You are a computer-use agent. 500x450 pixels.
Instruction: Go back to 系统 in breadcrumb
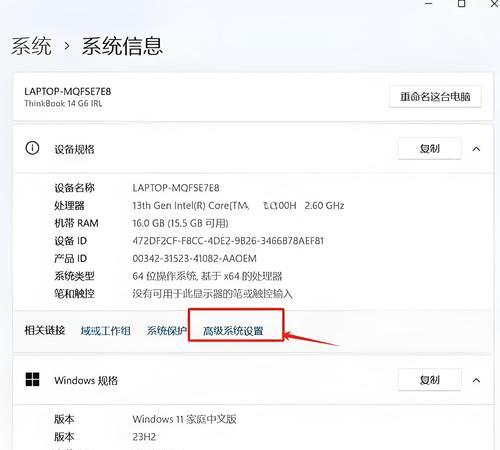[31, 46]
